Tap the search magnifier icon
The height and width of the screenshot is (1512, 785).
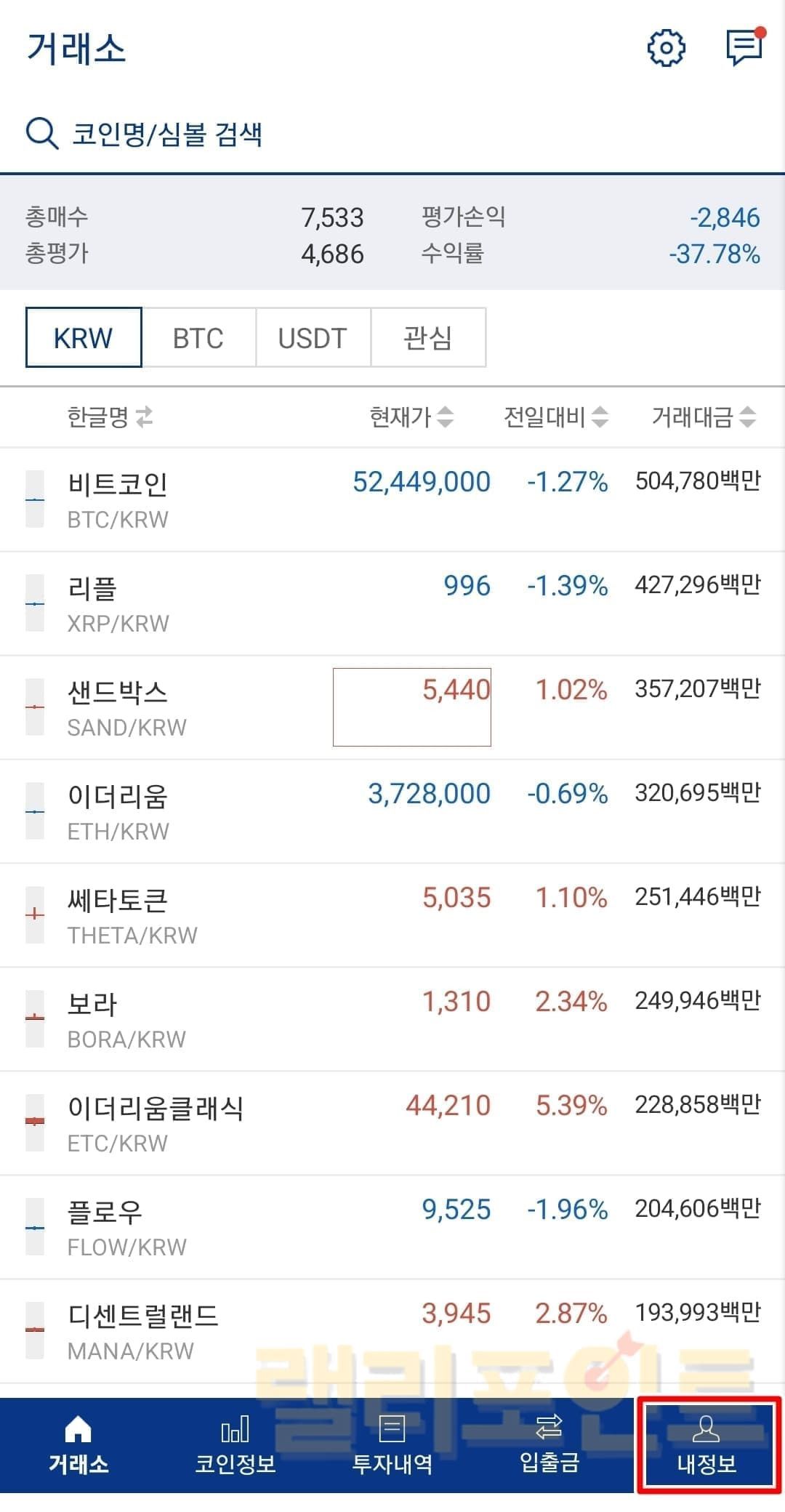coord(42,134)
